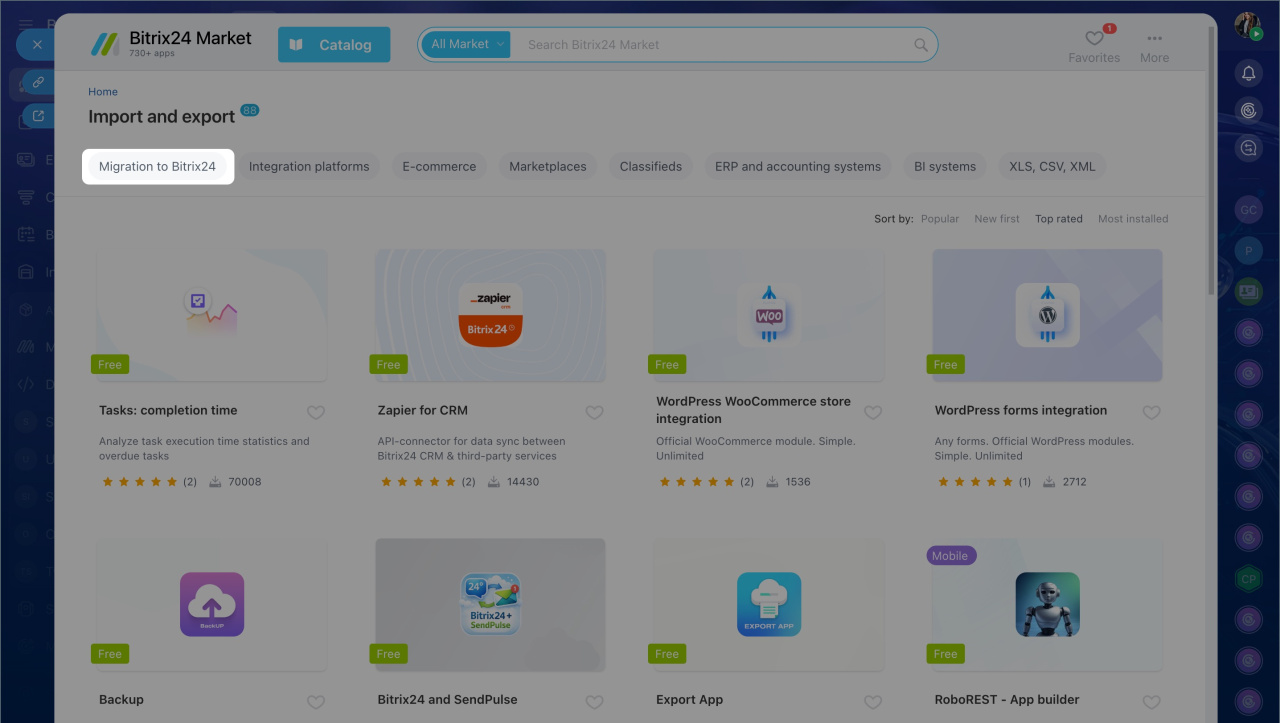Open the WooCommerce integration thumbnail

pyautogui.click(x=769, y=315)
